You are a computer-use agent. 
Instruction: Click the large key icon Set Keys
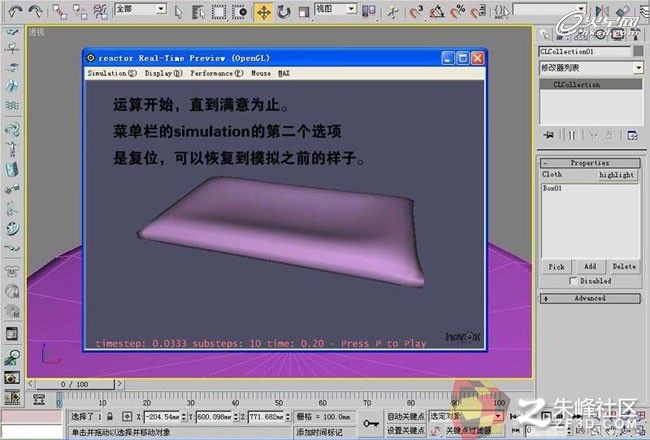pyautogui.click(x=371, y=423)
